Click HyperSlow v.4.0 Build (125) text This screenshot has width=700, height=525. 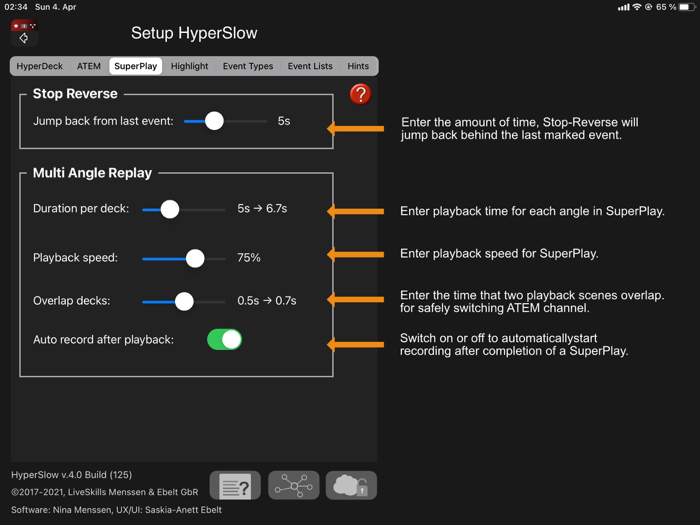(71, 475)
